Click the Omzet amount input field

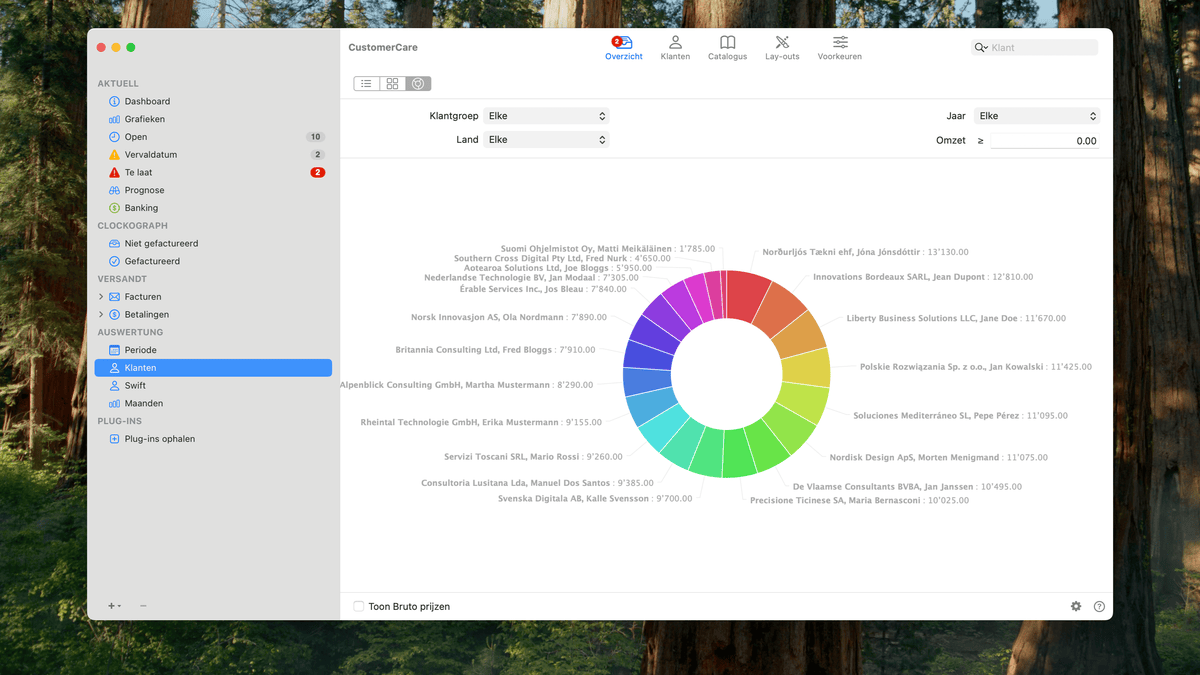tap(1044, 141)
